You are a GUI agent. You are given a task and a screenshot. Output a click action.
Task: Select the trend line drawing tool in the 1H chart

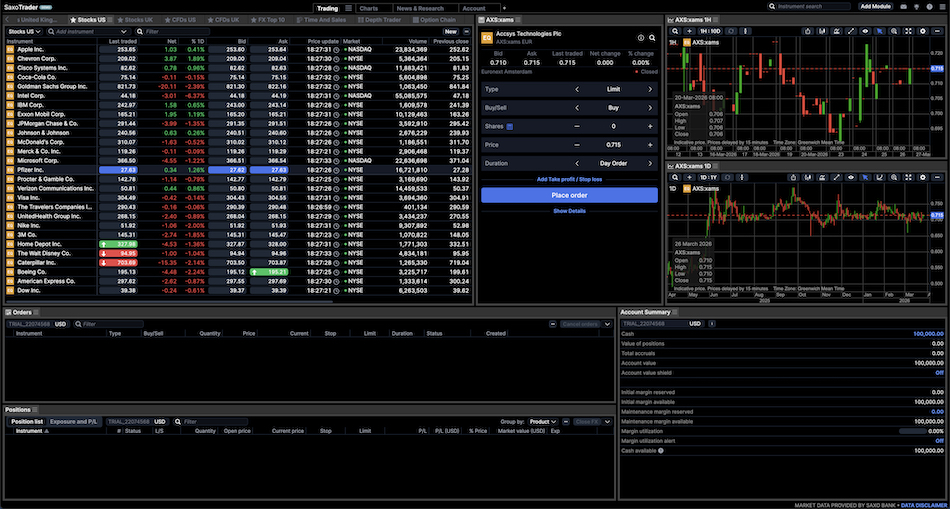point(851,31)
